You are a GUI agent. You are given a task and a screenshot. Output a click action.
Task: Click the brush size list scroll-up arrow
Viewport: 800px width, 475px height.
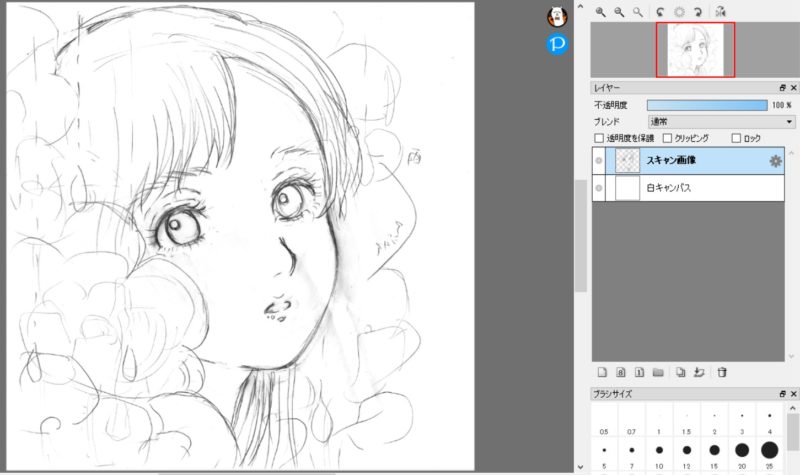pos(792,408)
